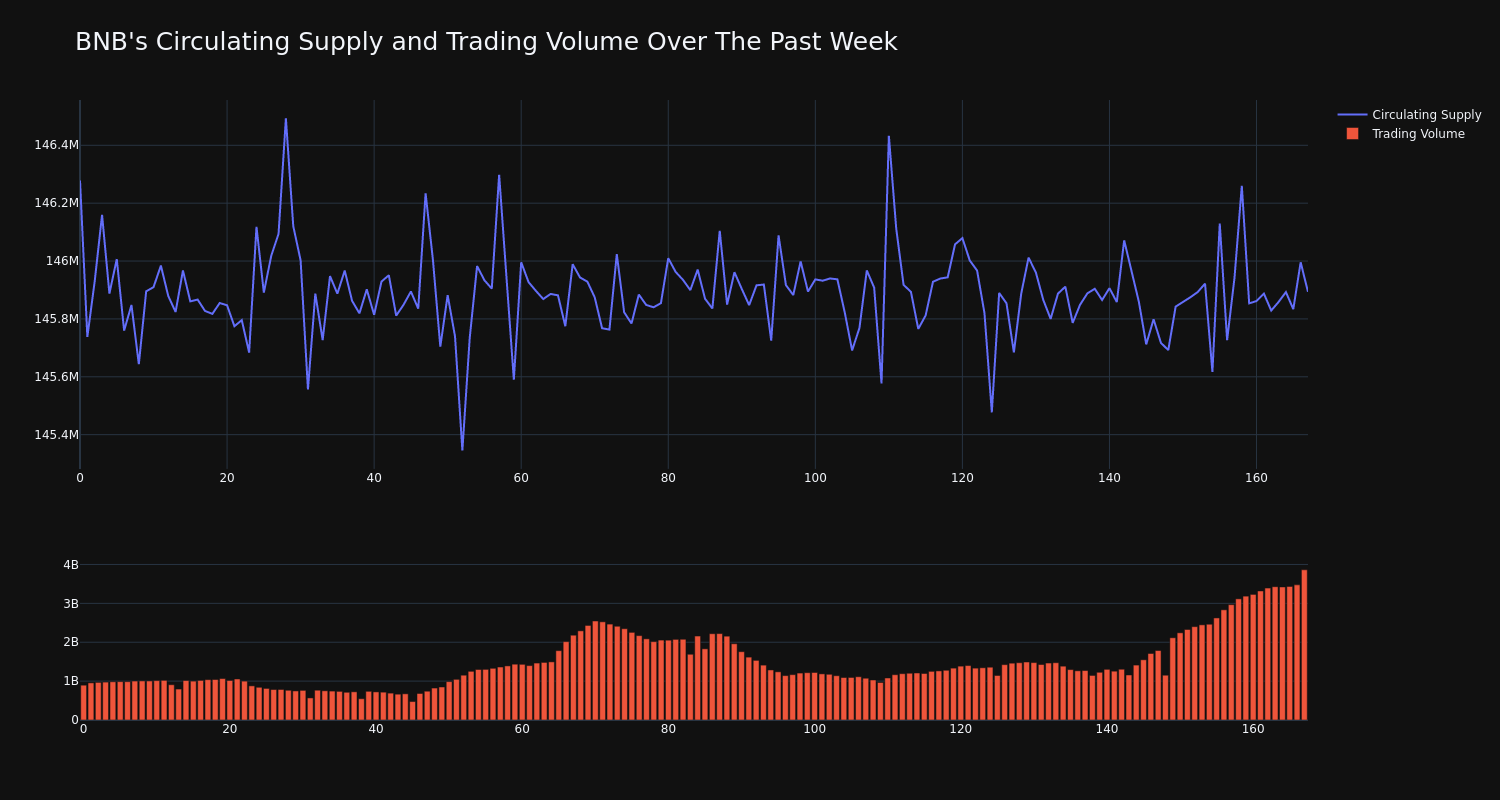Screen dimensions: 1500x800
Task: Click the 40 tick under volume chart
Action: coord(376,729)
